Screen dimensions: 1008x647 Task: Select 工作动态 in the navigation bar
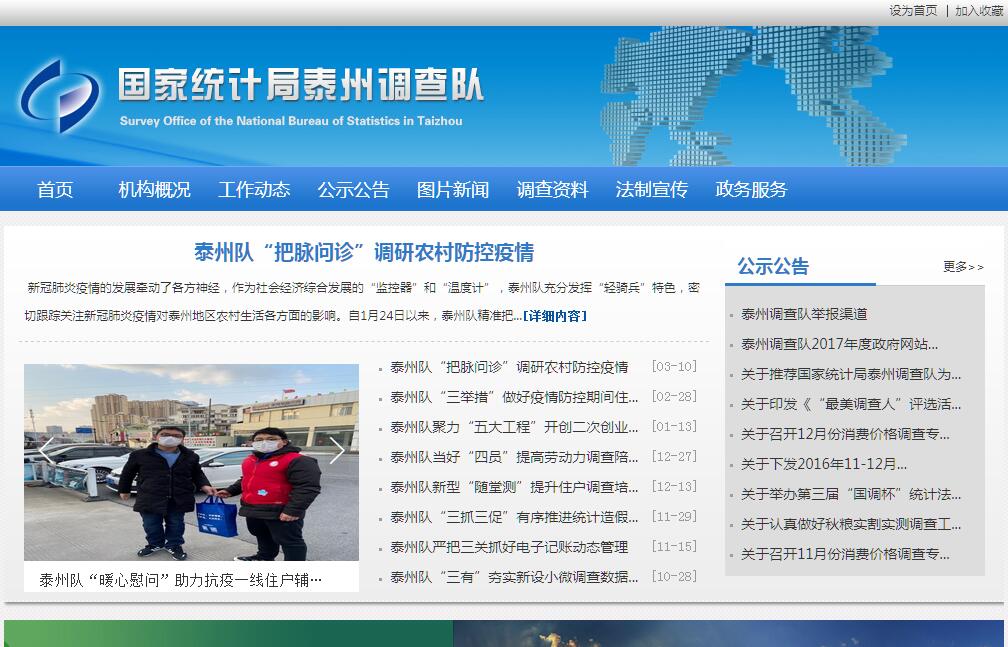(x=254, y=190)
